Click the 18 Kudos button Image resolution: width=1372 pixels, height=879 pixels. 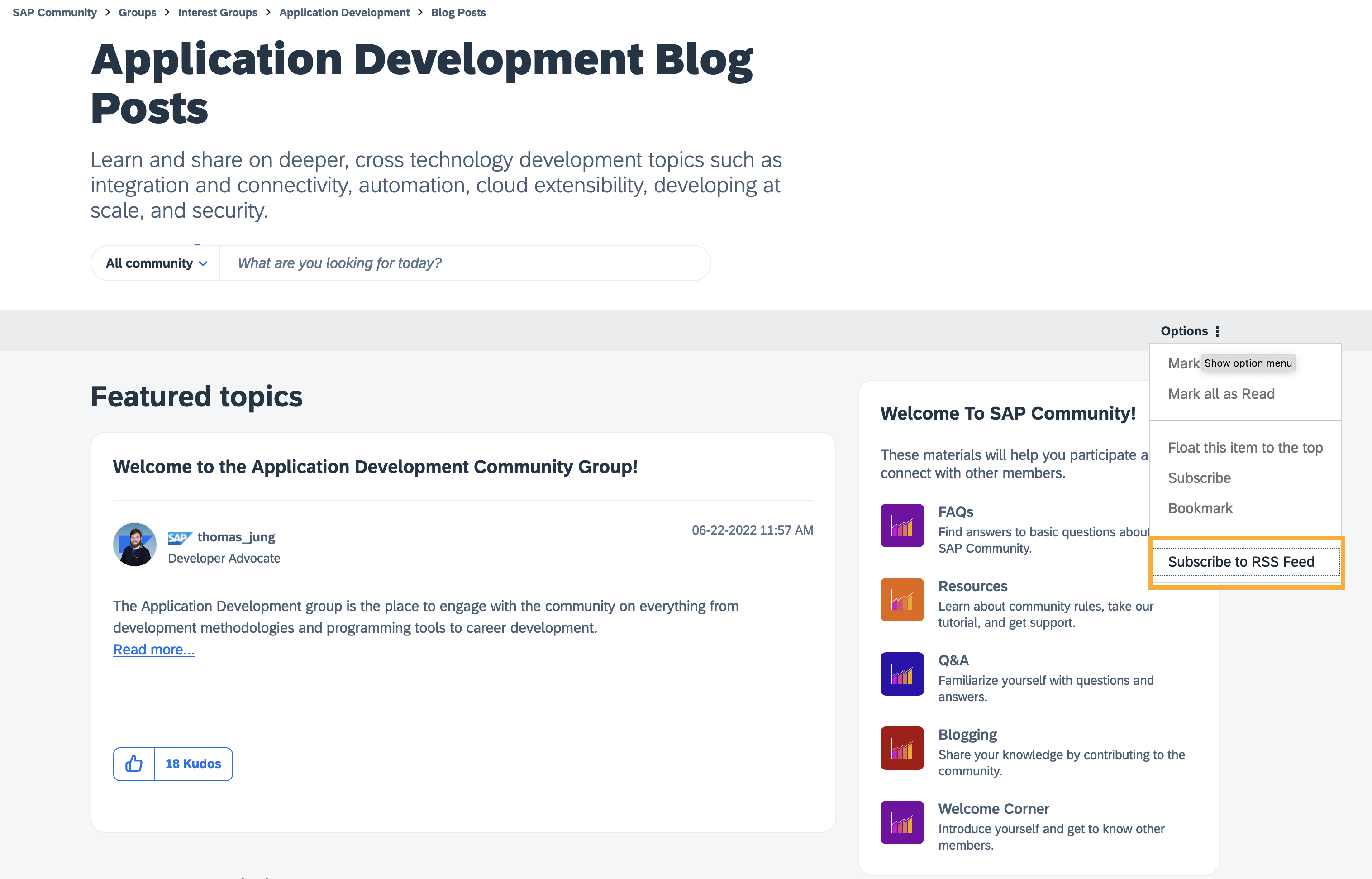192,764
